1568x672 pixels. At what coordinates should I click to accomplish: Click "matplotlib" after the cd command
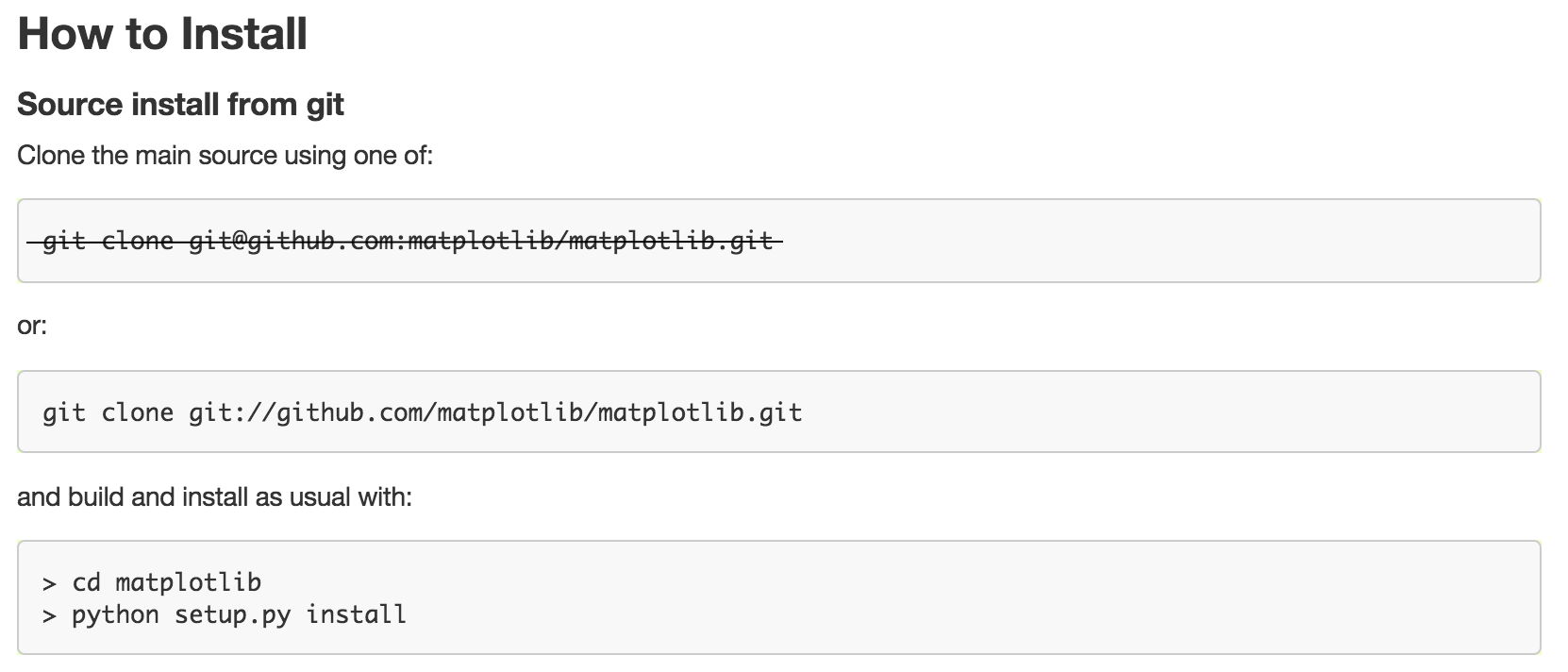[188, 582]
